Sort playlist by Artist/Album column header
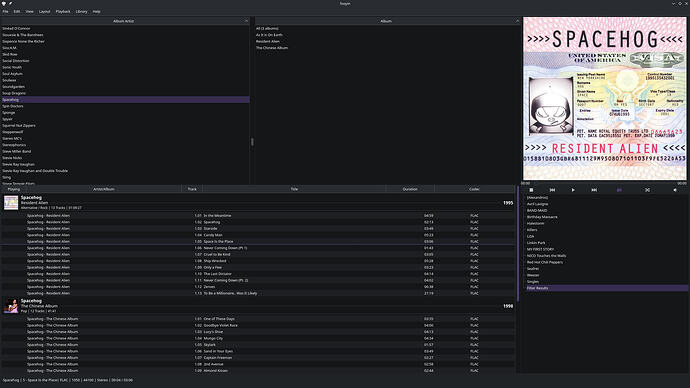The image size is (690, 388). 104,189
